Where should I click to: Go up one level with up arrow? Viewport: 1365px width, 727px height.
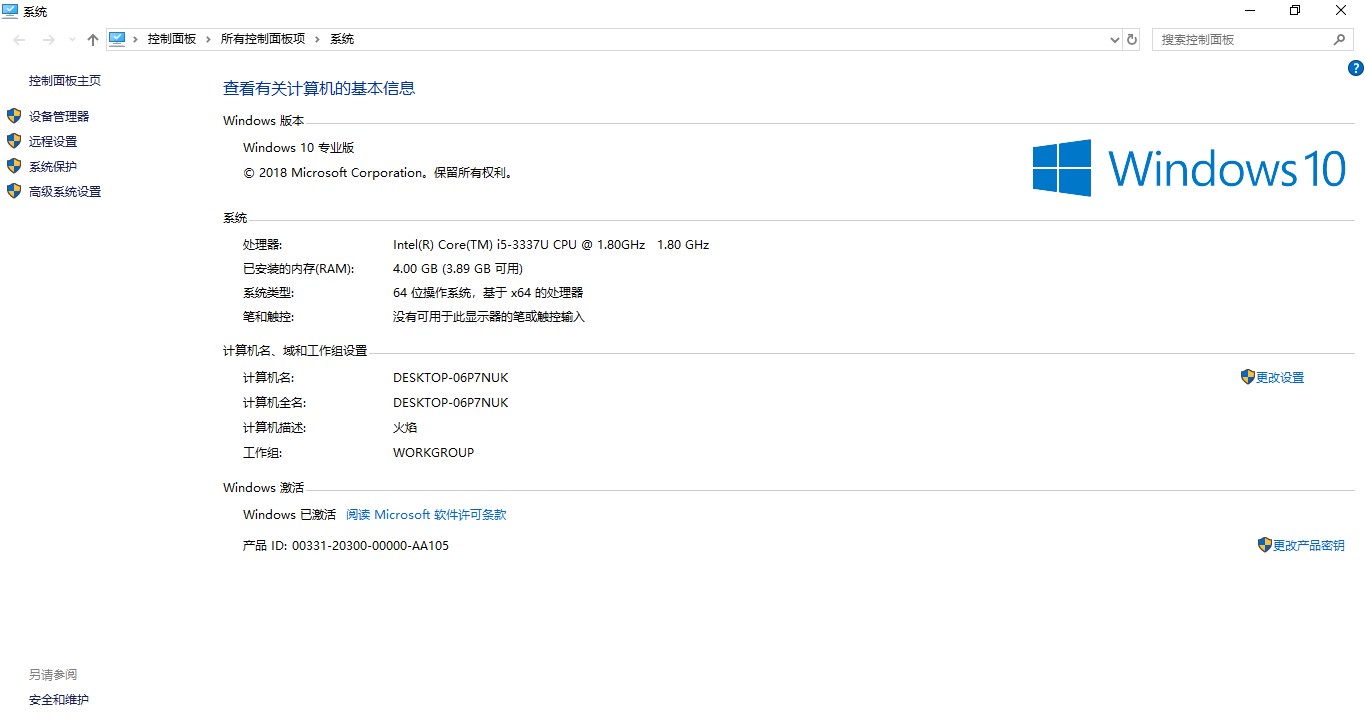pos(93,39)
